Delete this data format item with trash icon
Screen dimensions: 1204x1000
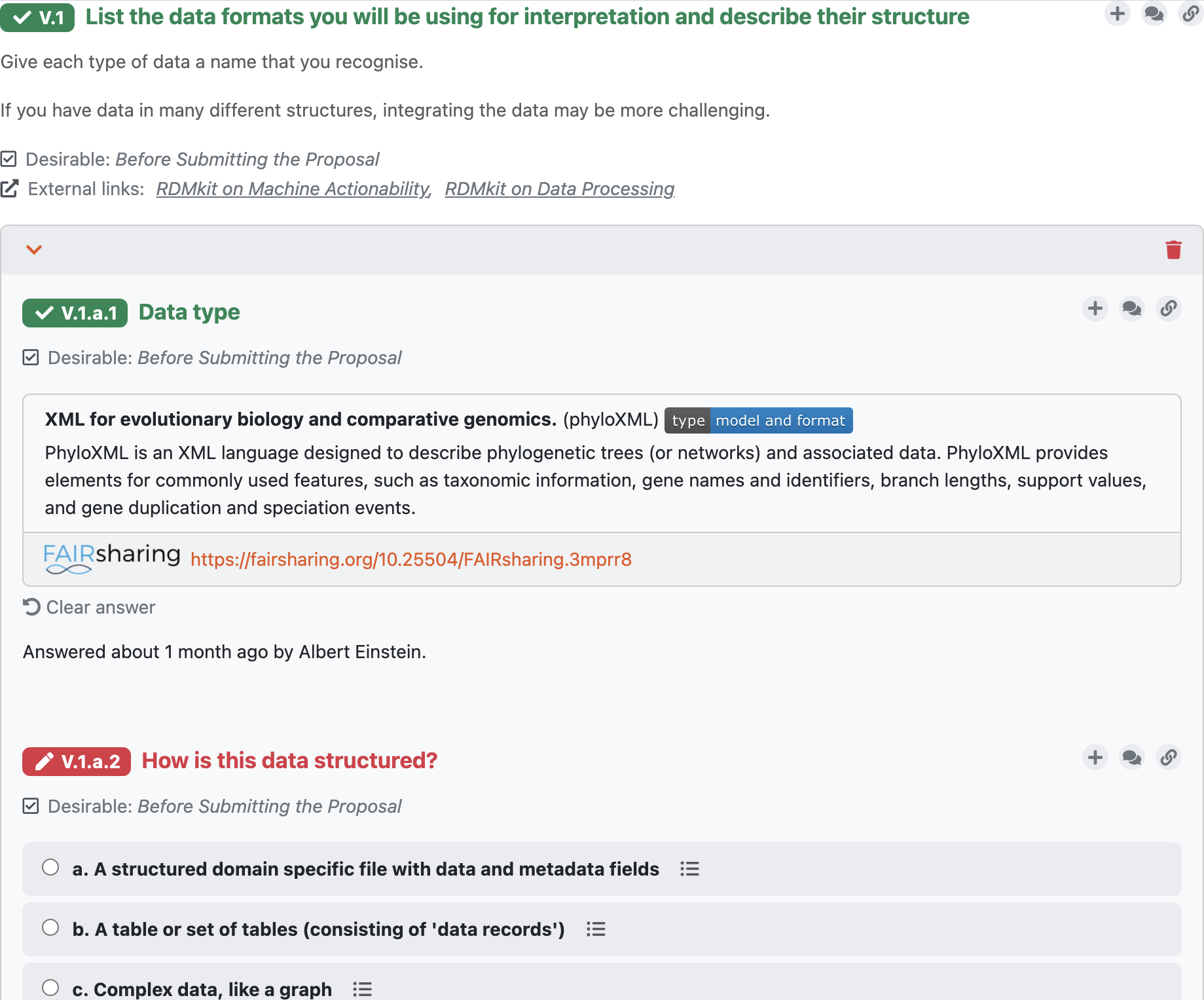pos(1173,250)
